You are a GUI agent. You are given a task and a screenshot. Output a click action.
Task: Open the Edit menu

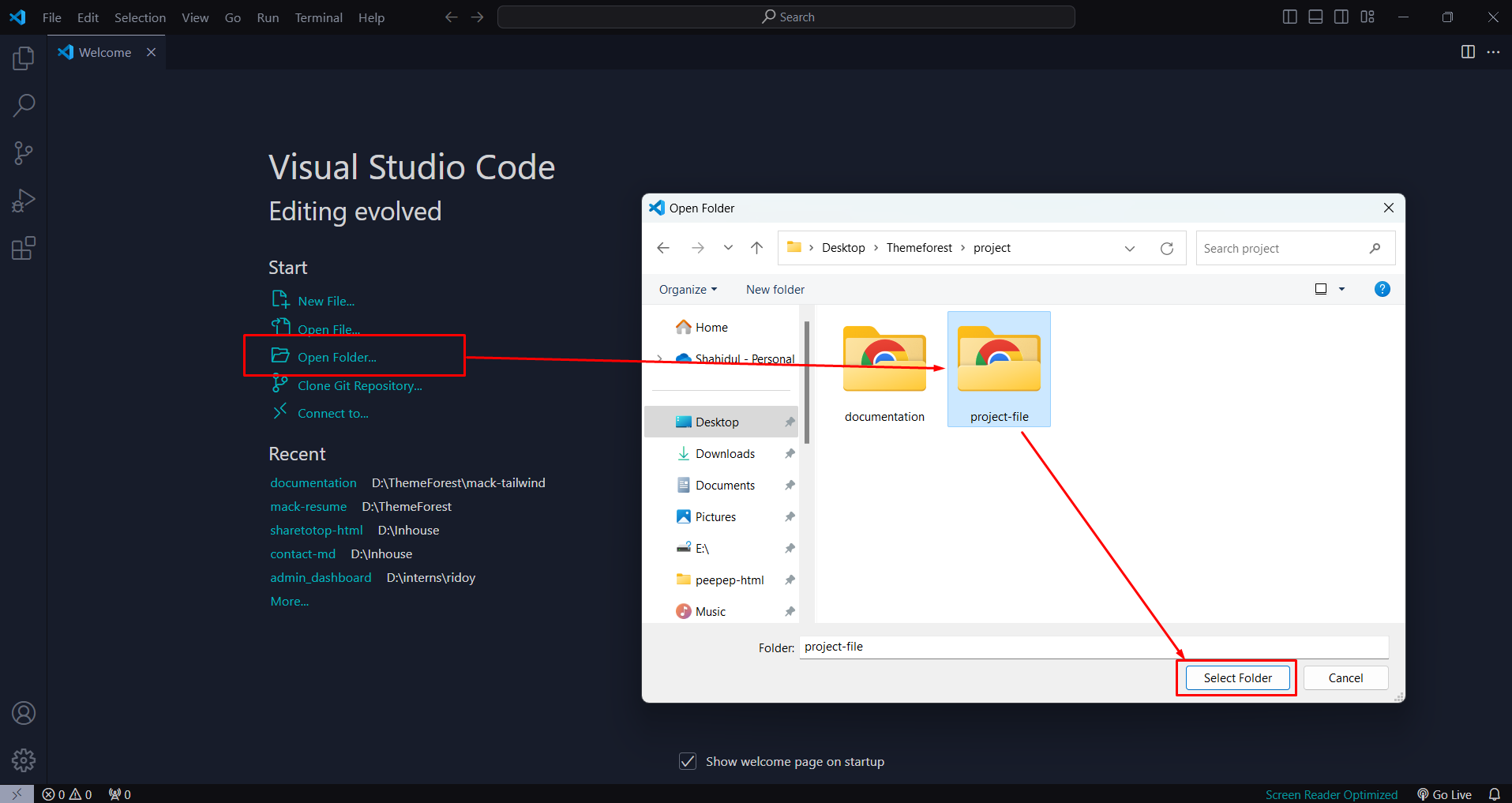coord(88,17)
